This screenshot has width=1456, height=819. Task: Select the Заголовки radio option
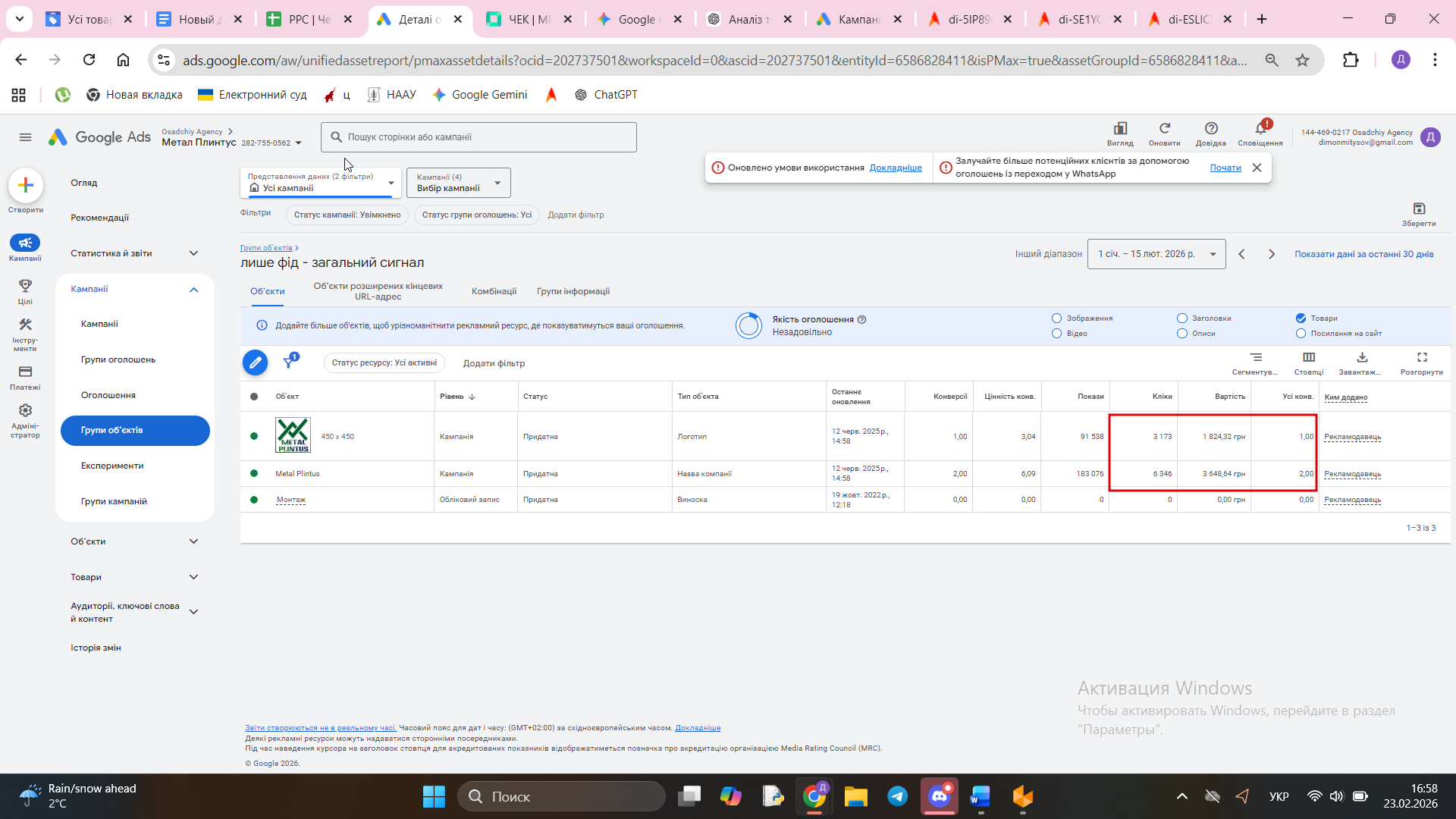point(1181,318)
